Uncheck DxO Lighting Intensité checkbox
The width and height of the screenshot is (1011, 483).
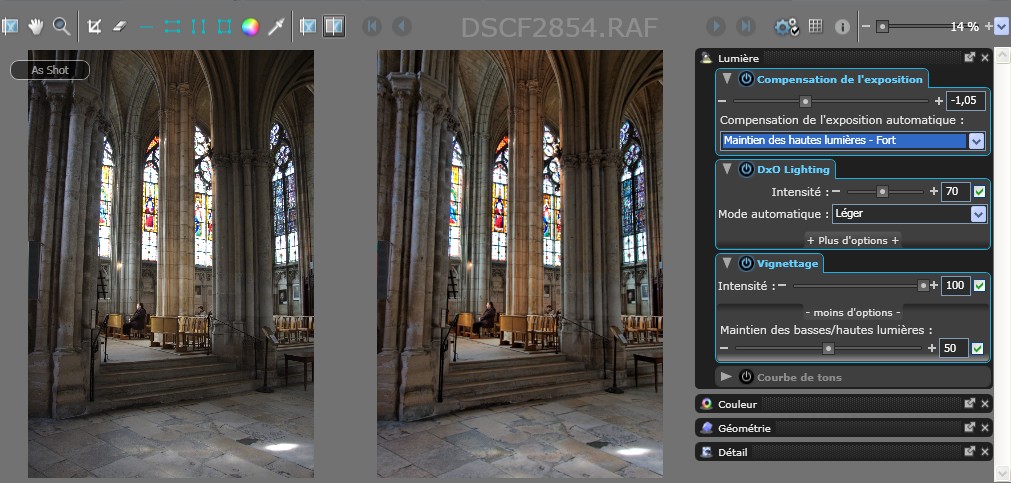[979, 192]
